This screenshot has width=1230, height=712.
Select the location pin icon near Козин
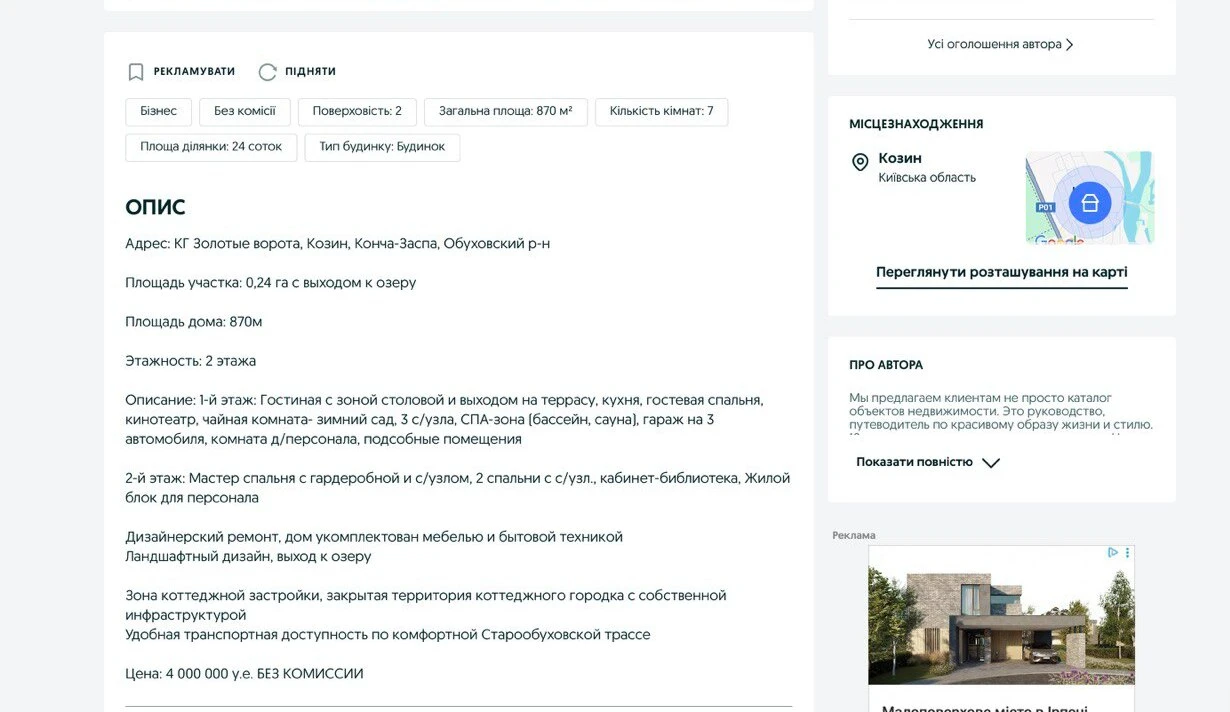pyautogui.click(x=859, y=160)
